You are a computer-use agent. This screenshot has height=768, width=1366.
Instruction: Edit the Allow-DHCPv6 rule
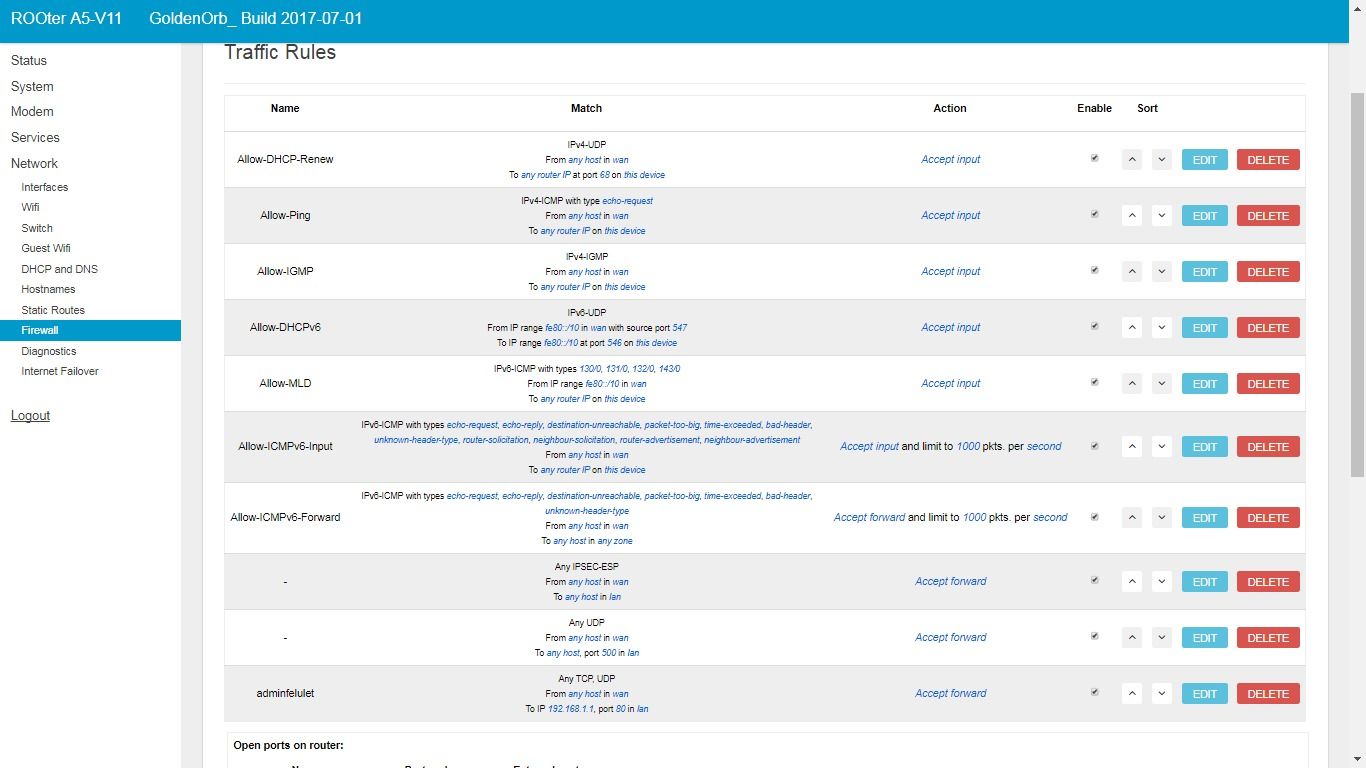tap(1204, 327)
